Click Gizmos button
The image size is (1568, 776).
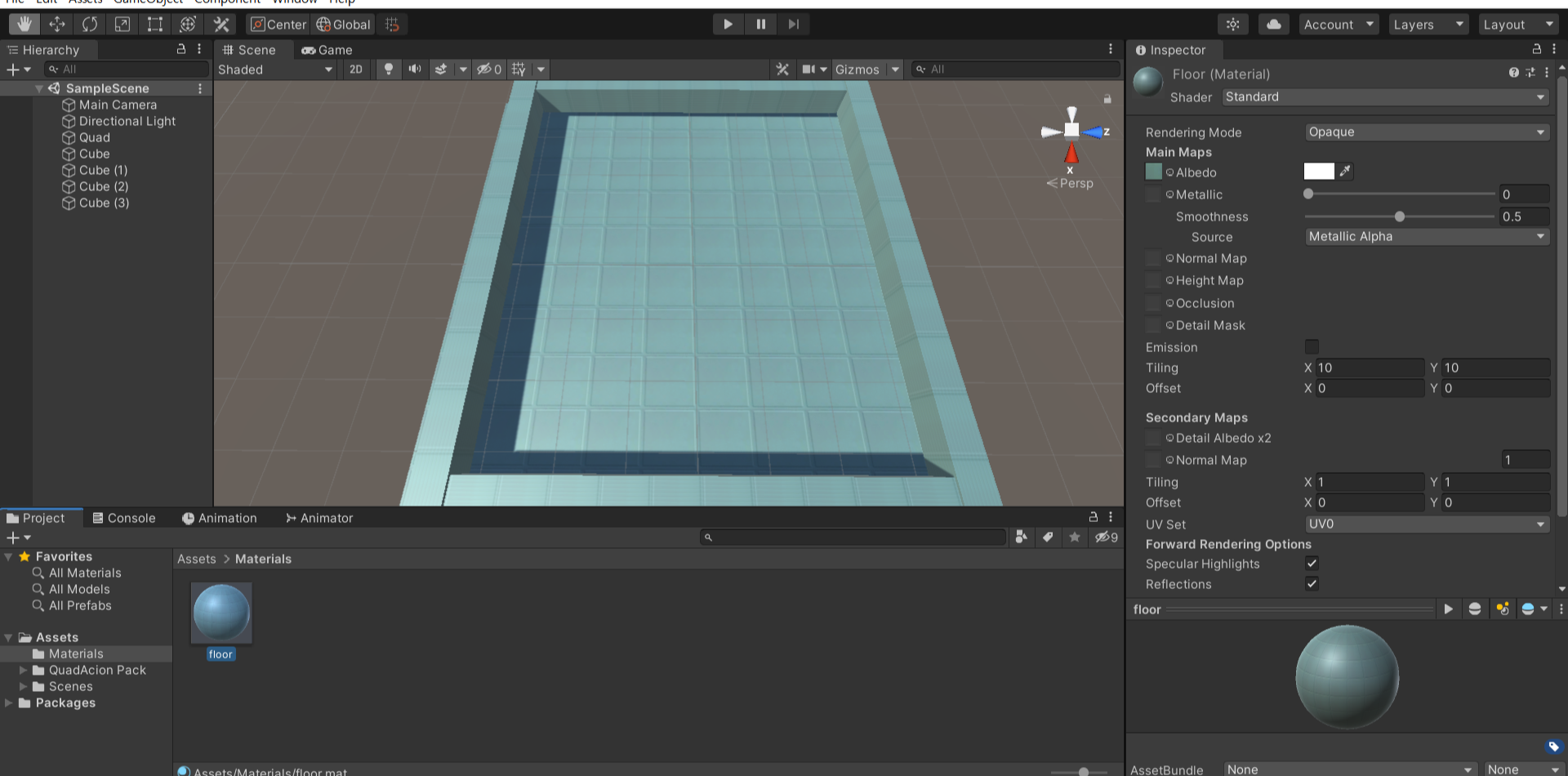857,69
